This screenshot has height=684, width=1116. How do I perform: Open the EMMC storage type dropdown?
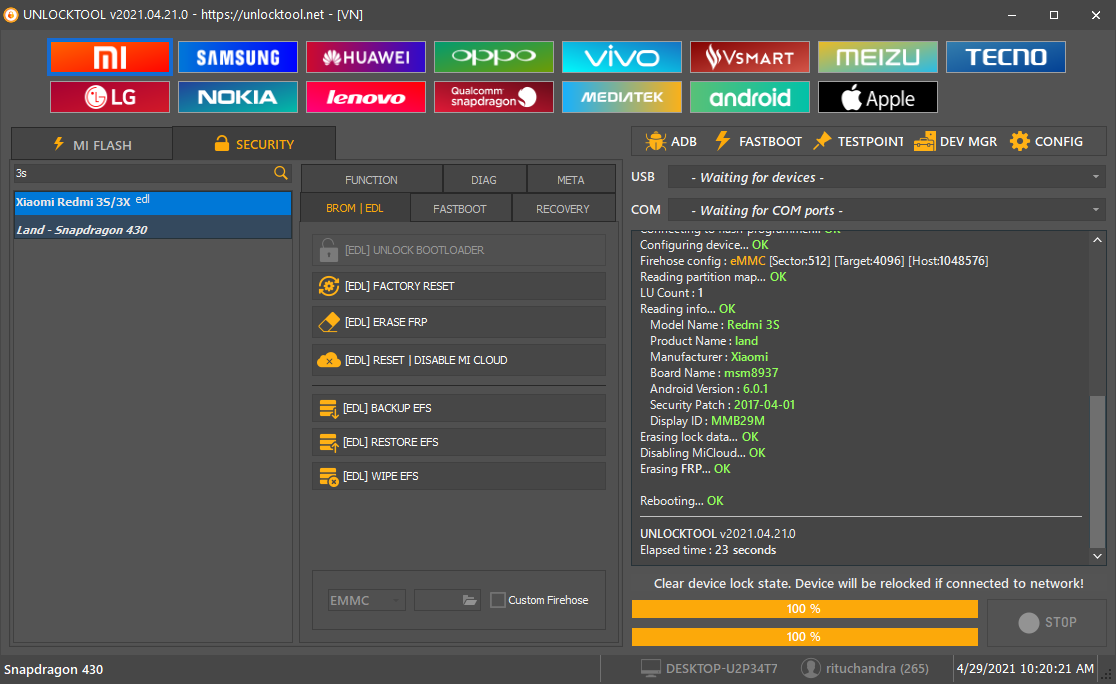click(367, 600)
